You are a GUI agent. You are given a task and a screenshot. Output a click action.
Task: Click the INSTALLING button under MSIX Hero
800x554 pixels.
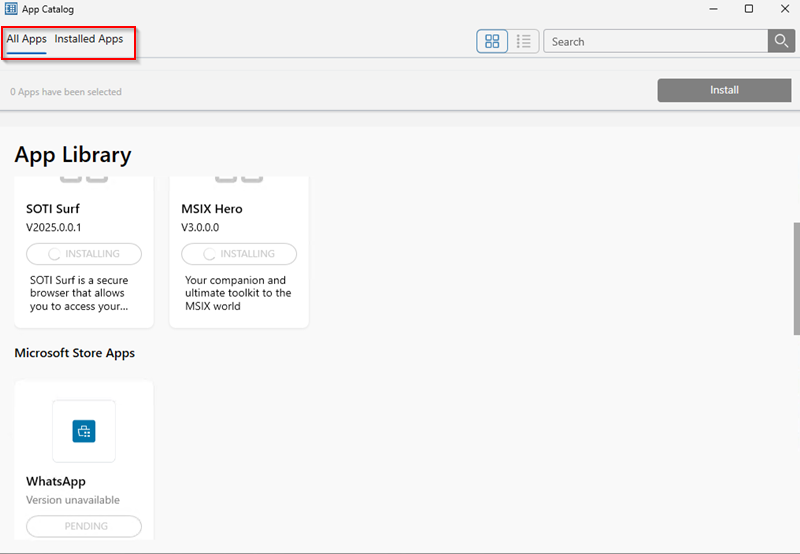tap(239, 254)
